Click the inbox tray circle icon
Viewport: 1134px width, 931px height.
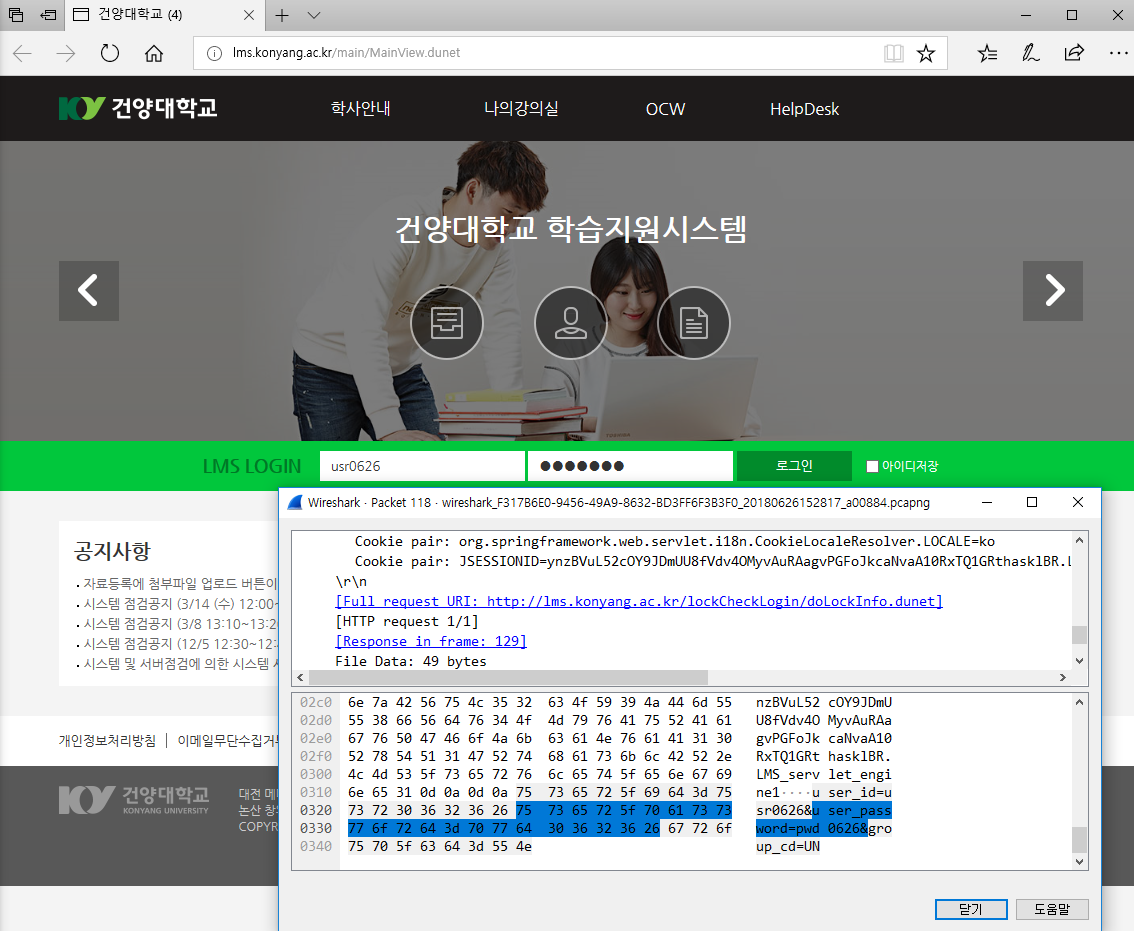click(x=447, y=323)
